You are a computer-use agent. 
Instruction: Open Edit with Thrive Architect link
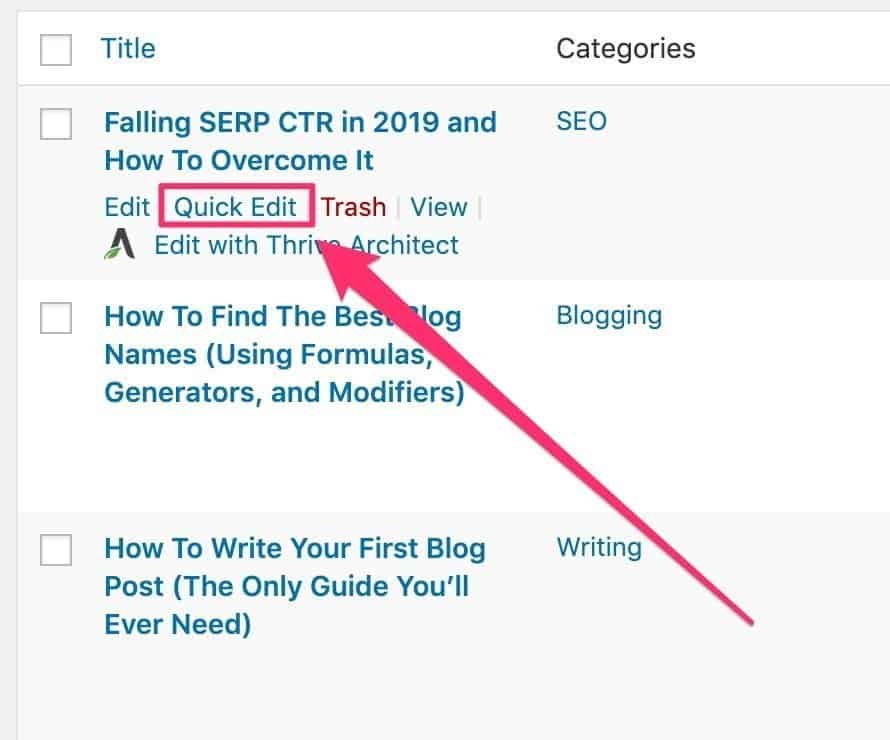(306, 244)
